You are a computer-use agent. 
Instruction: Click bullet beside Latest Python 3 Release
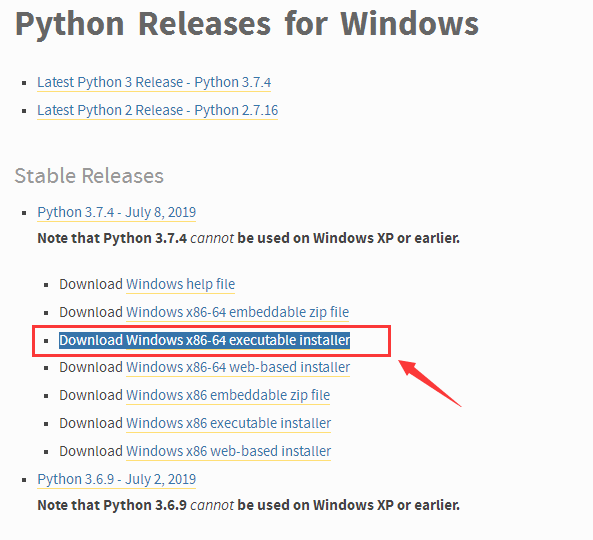pyautogui.click(x=24, y=83)
